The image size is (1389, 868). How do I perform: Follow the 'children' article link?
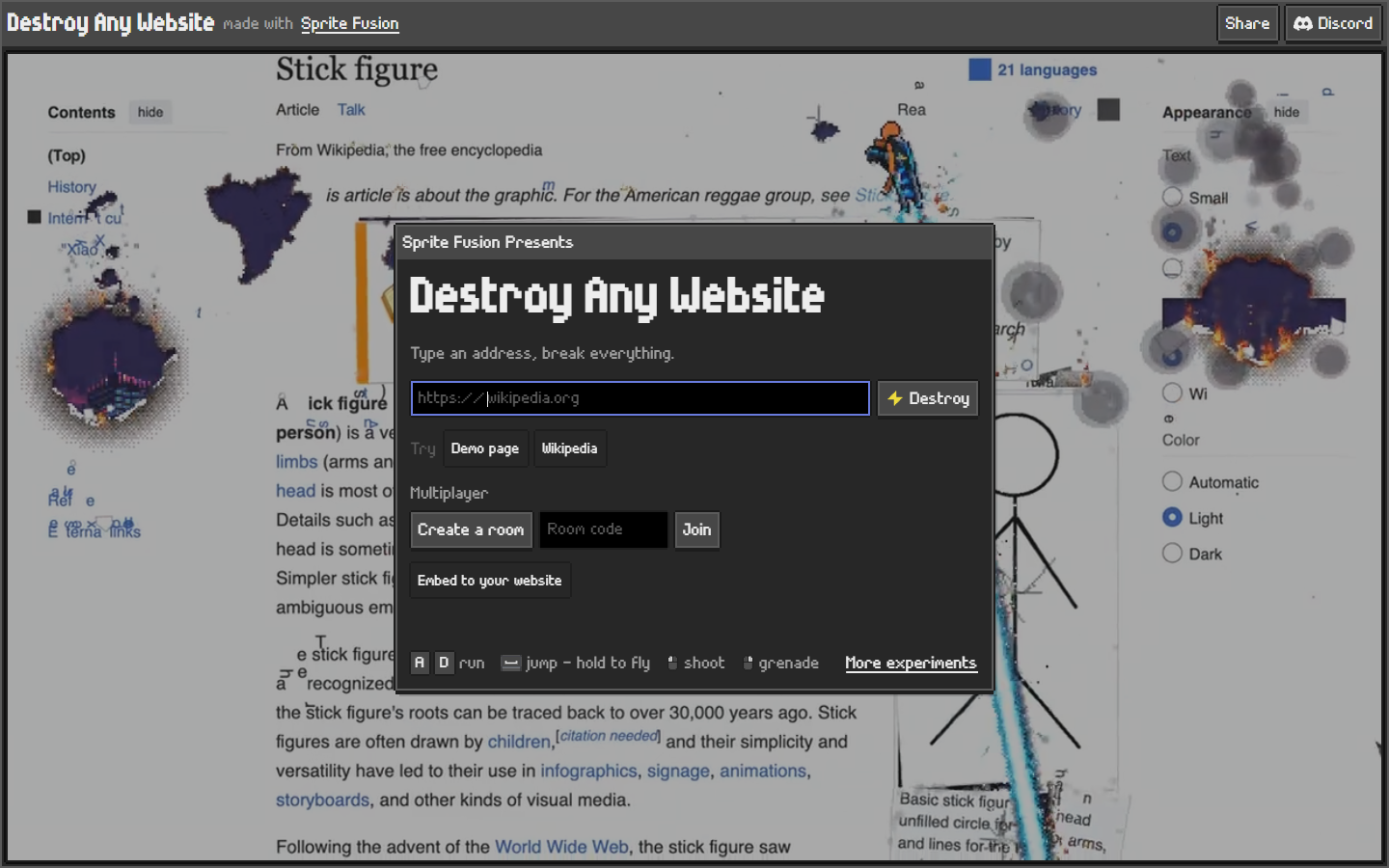pos(519,742)
